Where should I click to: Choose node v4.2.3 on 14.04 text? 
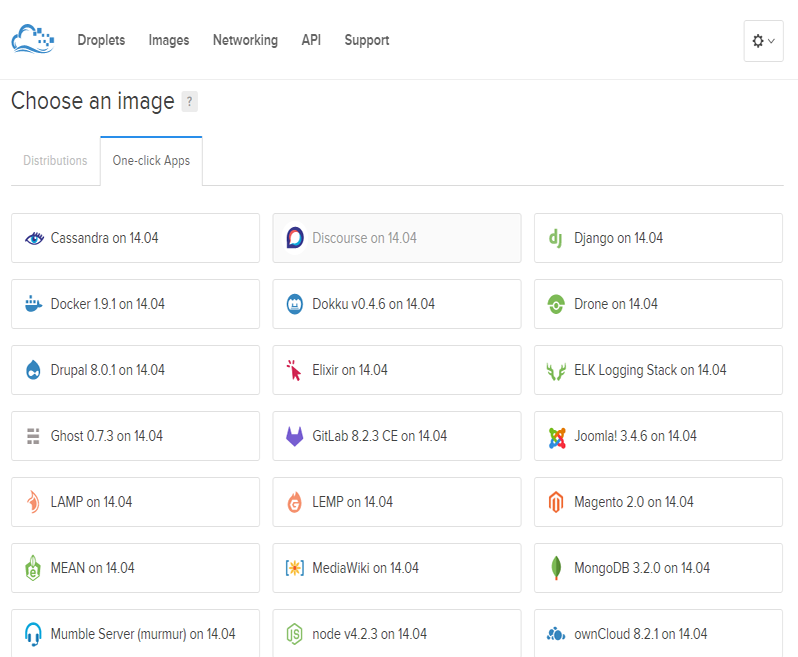tap(369, 634)
